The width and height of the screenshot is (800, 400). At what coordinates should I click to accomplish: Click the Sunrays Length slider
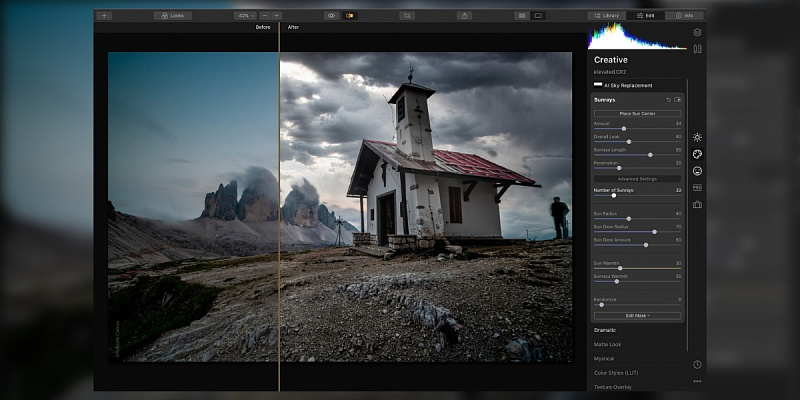click(650, 154)
